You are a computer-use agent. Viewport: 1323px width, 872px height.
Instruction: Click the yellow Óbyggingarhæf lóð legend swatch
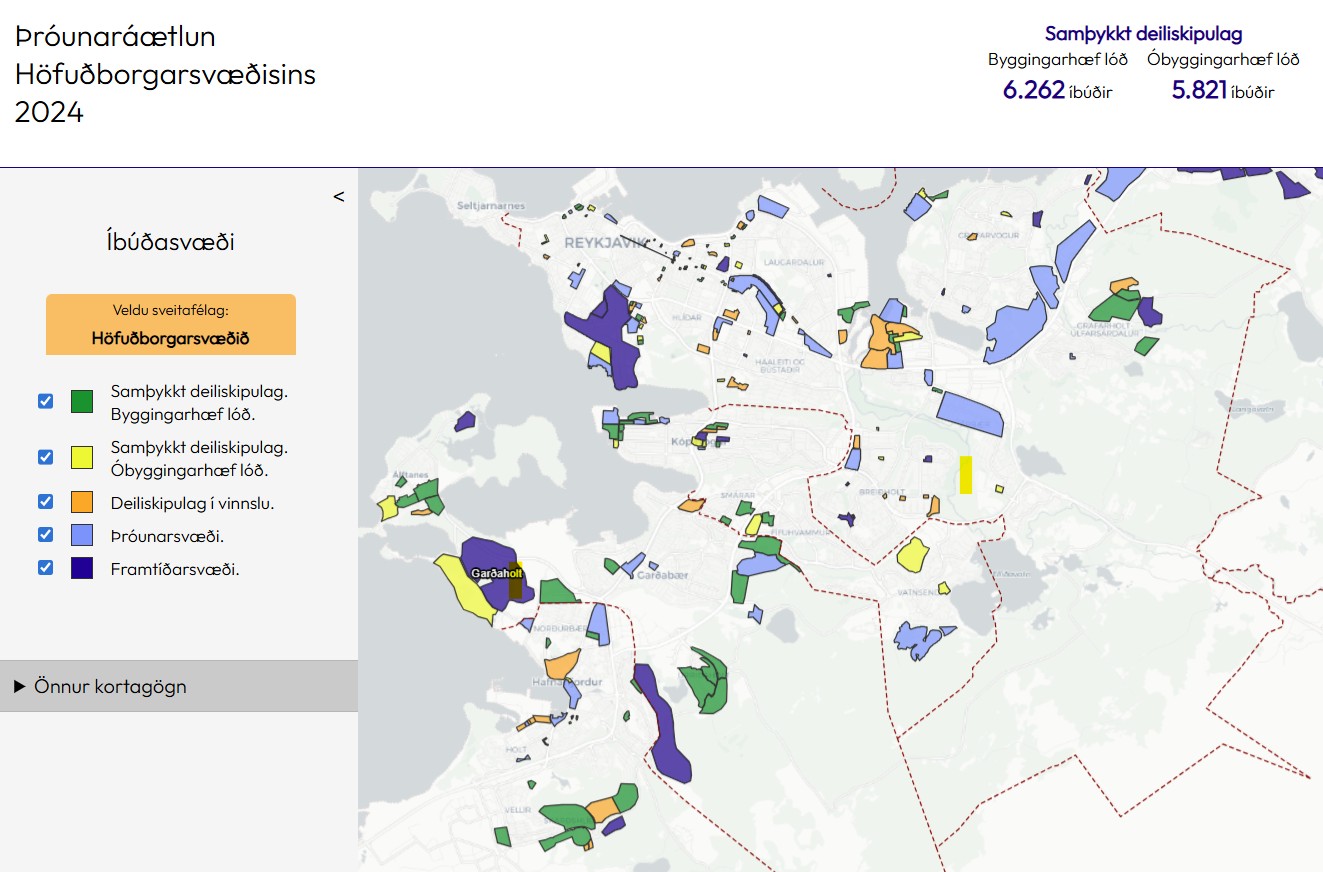coord(82,457)
